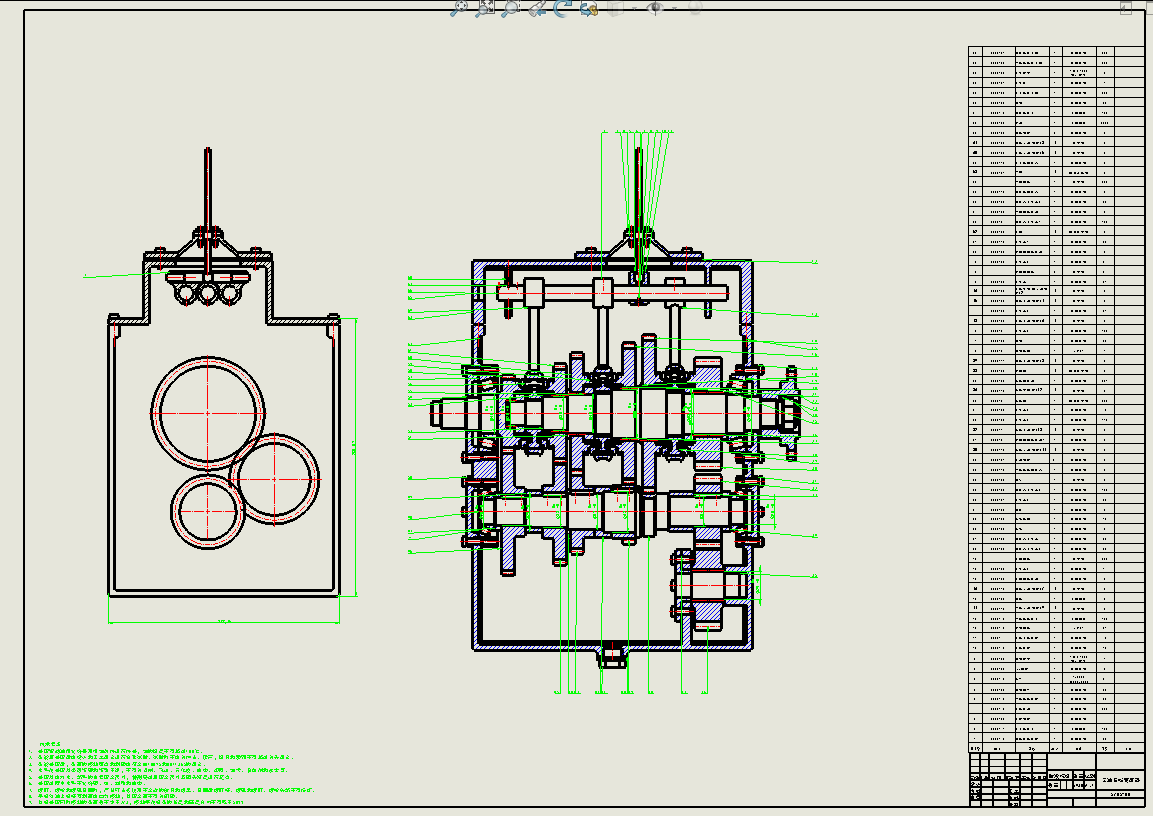Click the bill of materials table
The image size is (1153, 816).
pyautogui.click(x=1055, y=400)
